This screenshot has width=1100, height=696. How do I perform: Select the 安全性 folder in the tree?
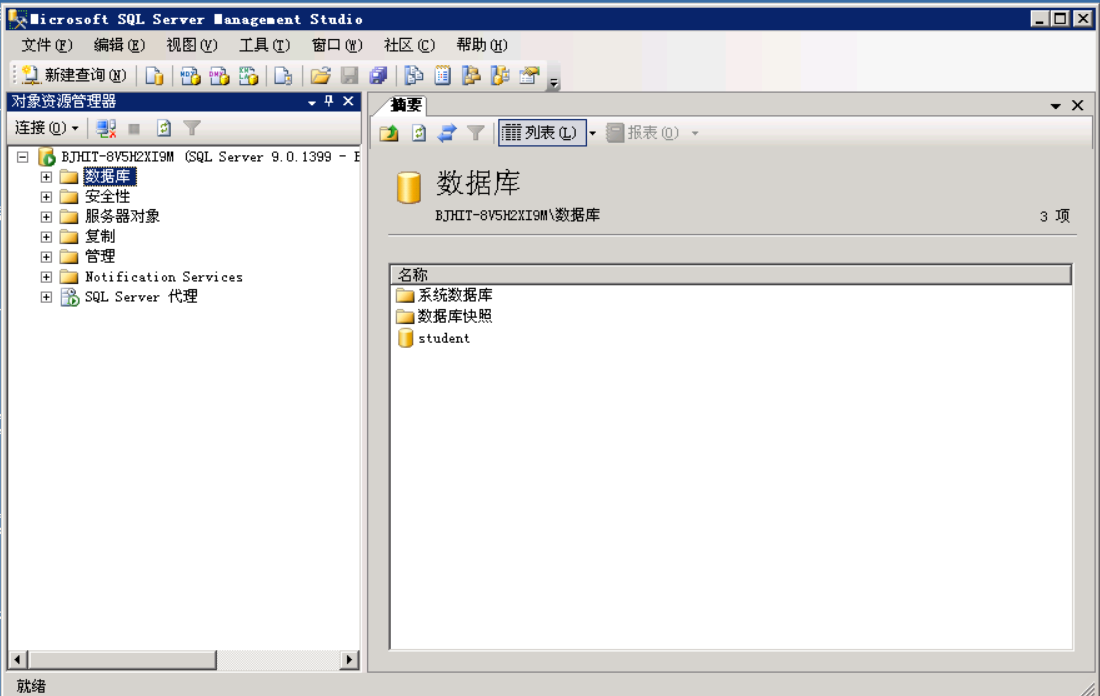pyautogui.click(x=107, y=197)
